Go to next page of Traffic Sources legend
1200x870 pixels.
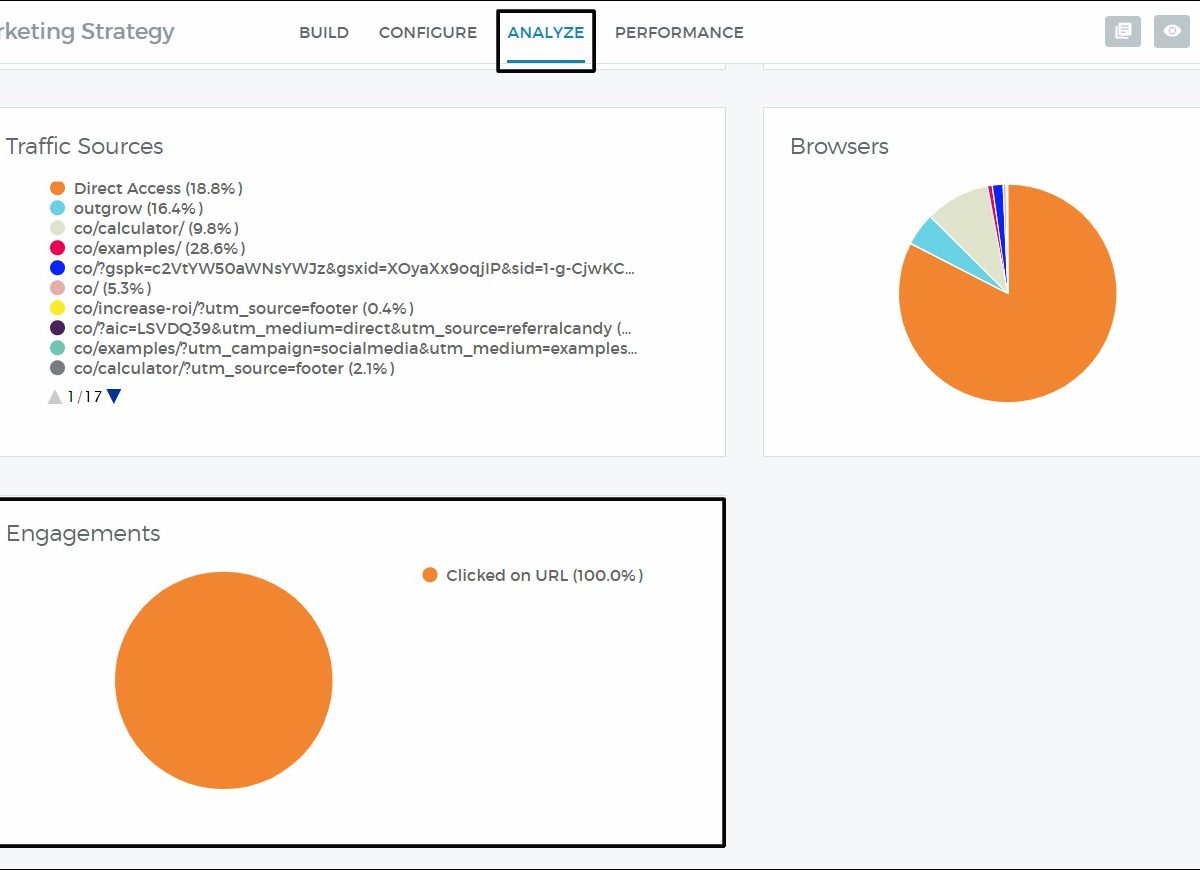(114, 396)
